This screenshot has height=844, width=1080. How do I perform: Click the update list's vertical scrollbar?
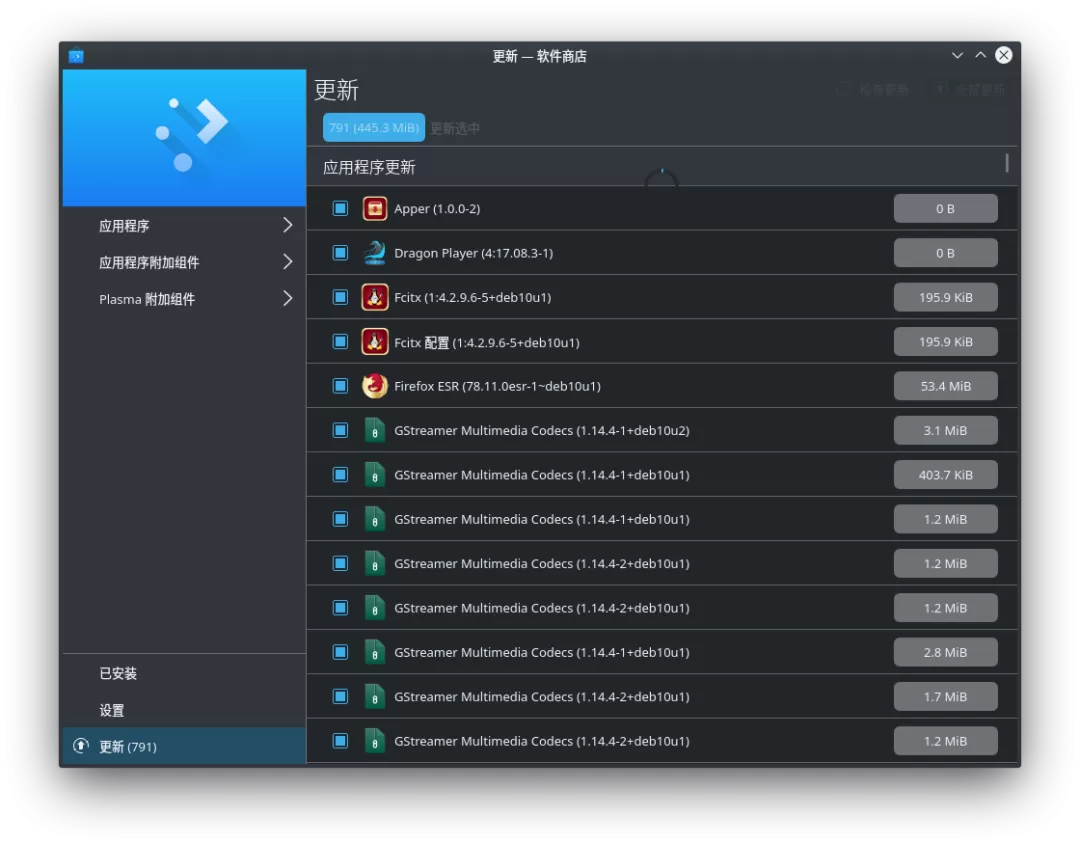(1007, 163)
